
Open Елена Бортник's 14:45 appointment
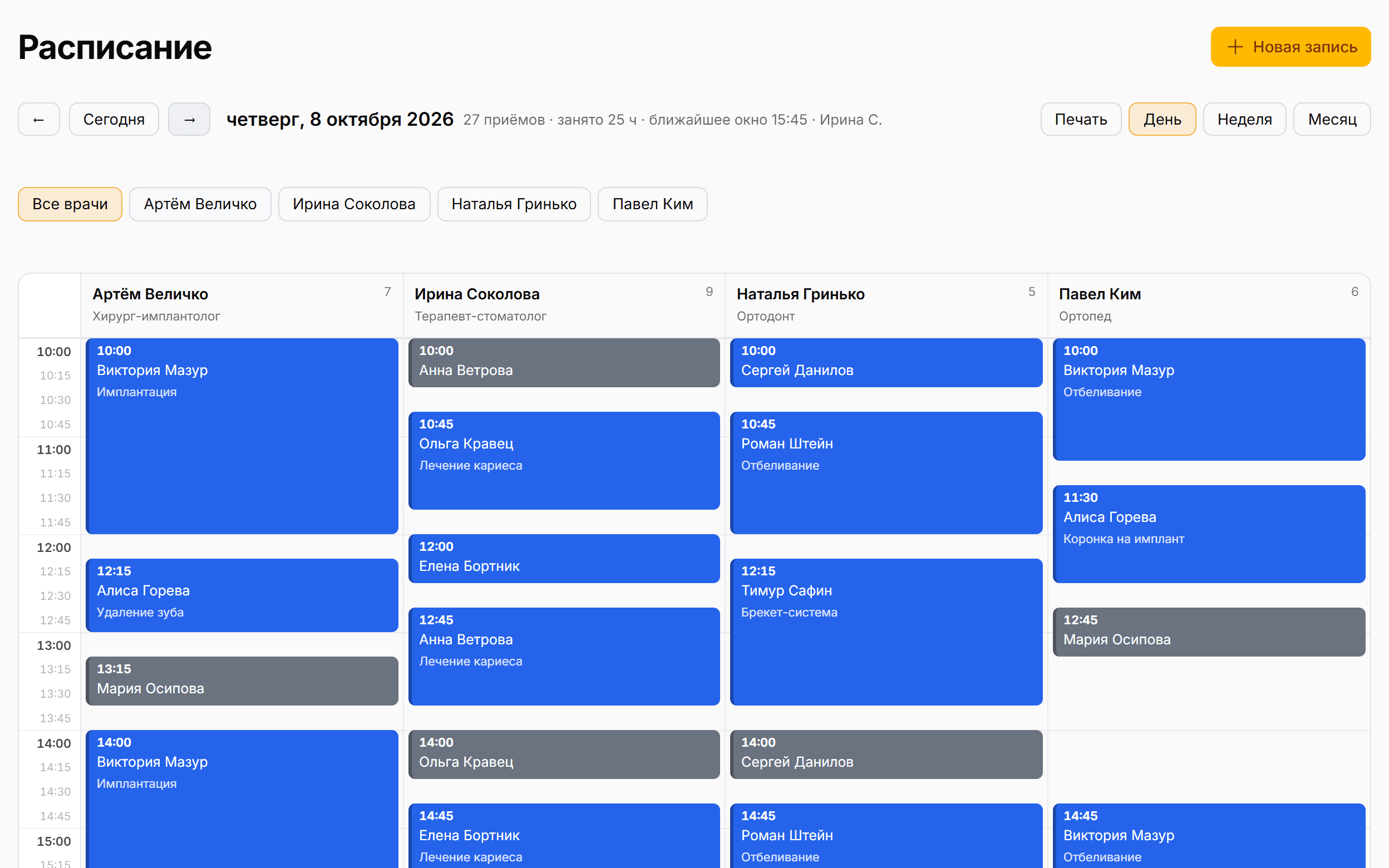click(x=564, y=836)
